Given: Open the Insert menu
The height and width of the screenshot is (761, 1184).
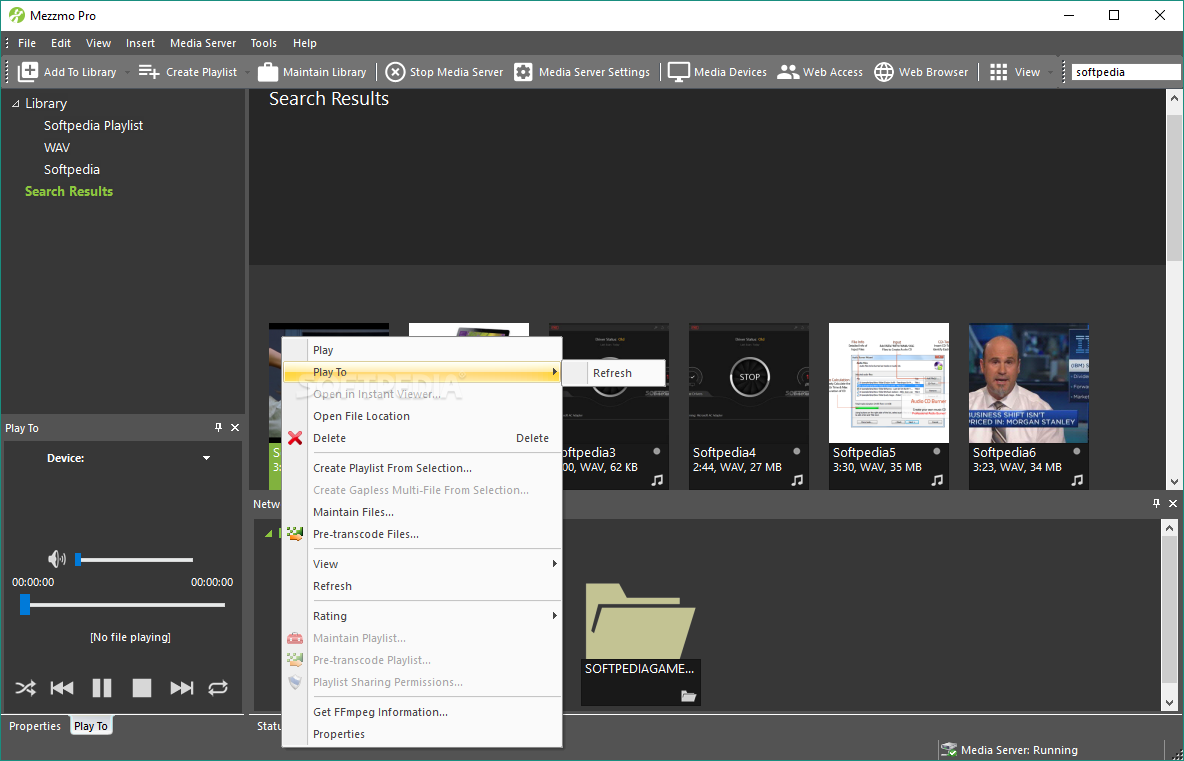Looking at the screenshot, I should click(x=140, y=43).
